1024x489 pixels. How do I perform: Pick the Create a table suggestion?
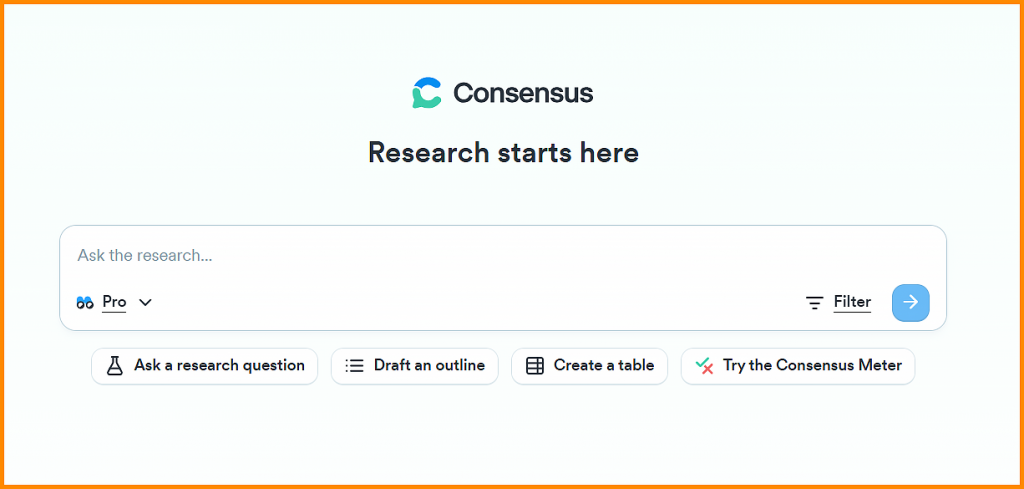590,366
